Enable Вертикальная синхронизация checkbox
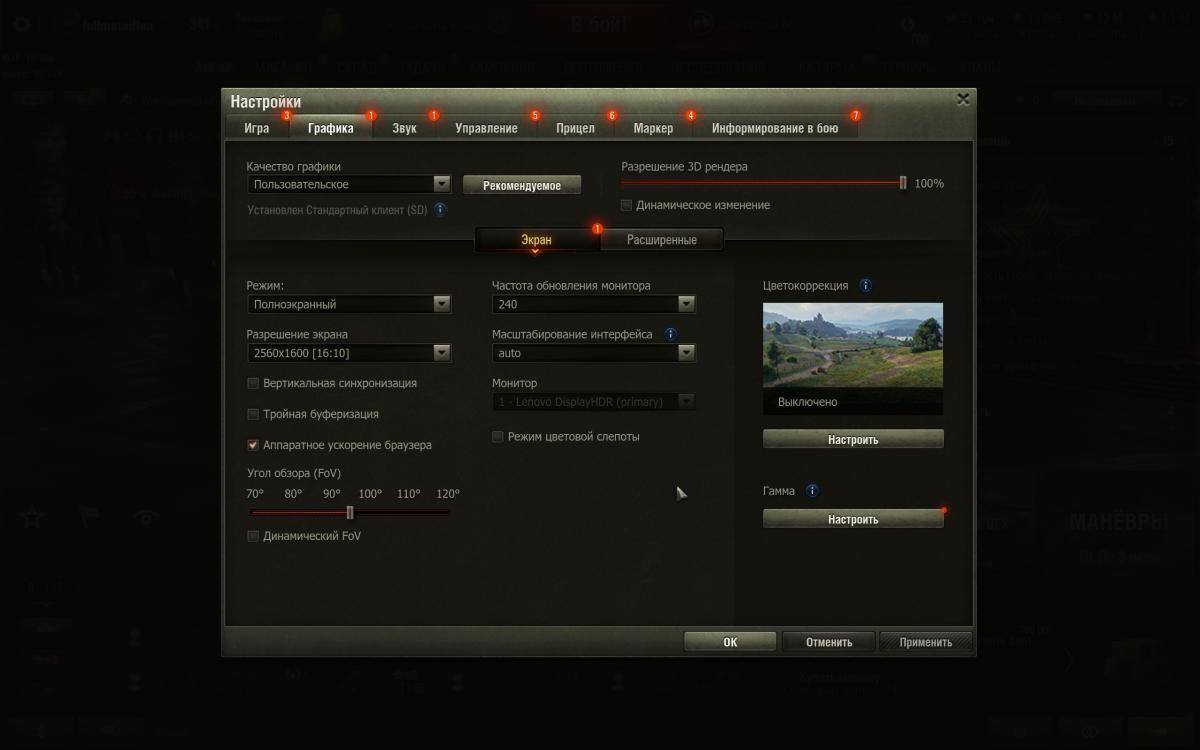The width and height of the screenshot is (1200, 750). coord(253,383)
